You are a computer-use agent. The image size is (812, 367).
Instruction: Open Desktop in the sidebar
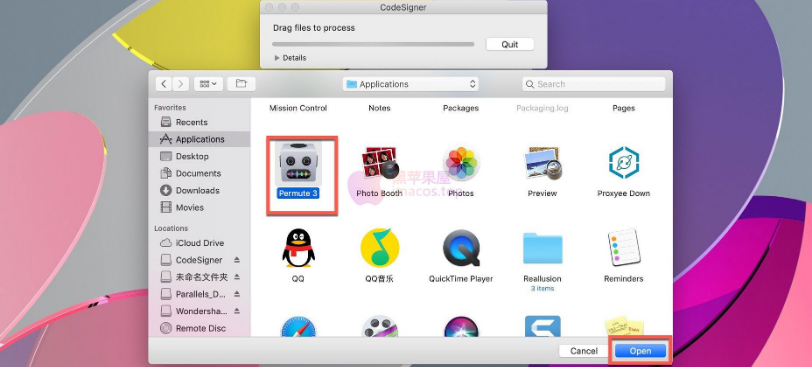[x=199, y=156]
